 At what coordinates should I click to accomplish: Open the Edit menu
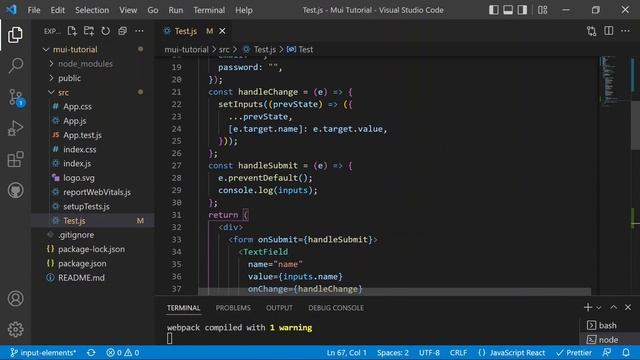pyautogui.click(x=58, y=10)
